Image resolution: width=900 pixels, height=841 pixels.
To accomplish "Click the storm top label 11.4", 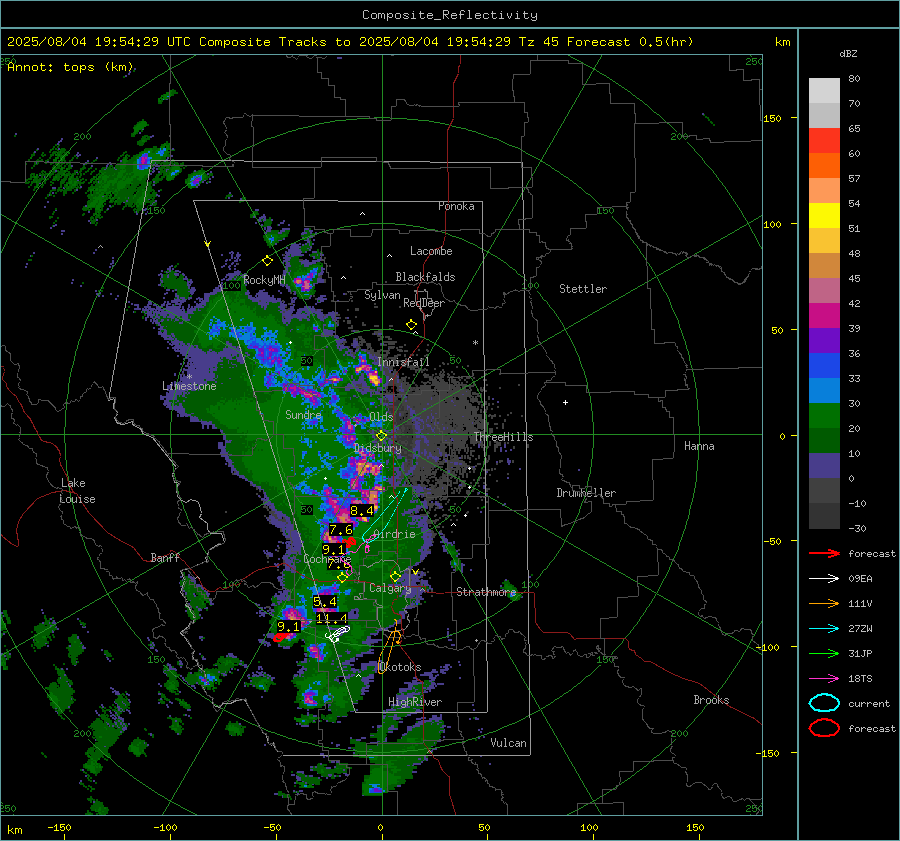I will [x=332, y=619].
